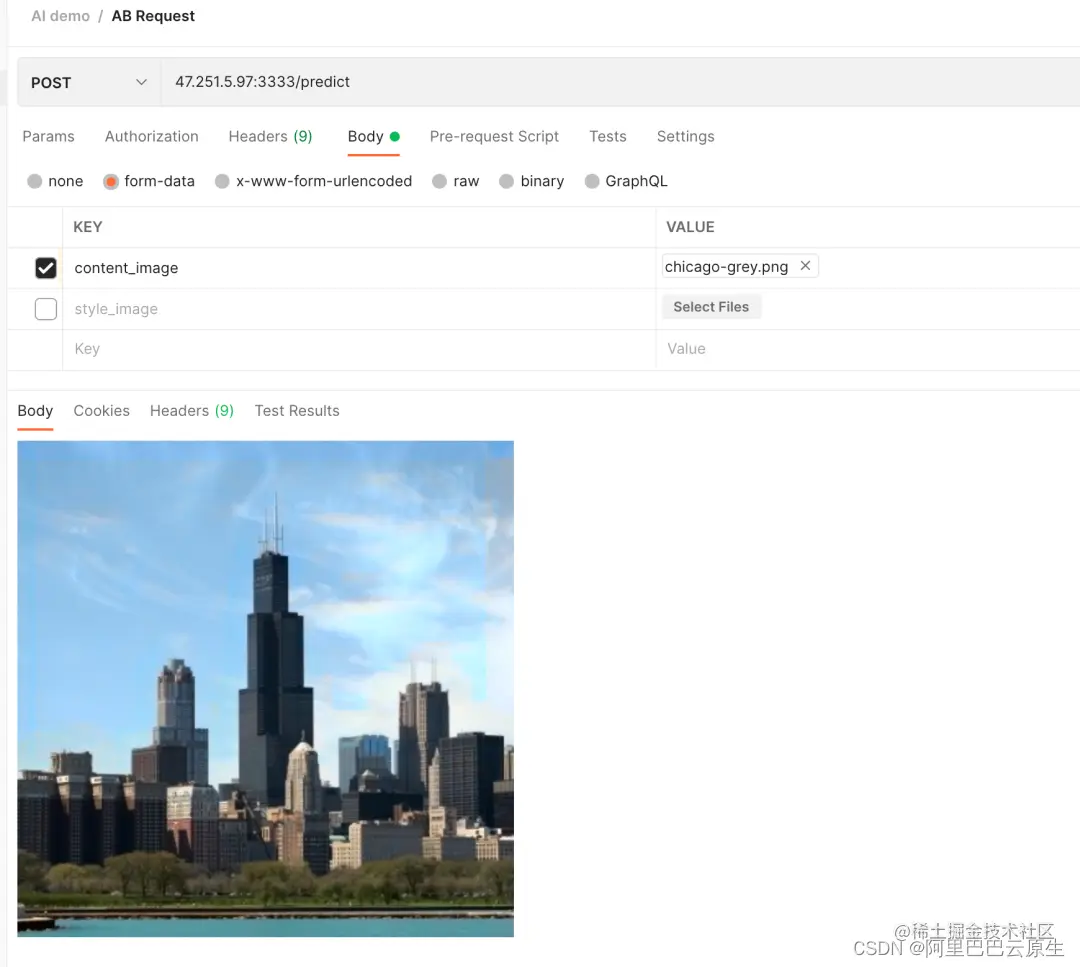The width and height of the screenshot is (1080, 967).
Task: Enable the style_image row checkbox
Action: coord(45,308)
